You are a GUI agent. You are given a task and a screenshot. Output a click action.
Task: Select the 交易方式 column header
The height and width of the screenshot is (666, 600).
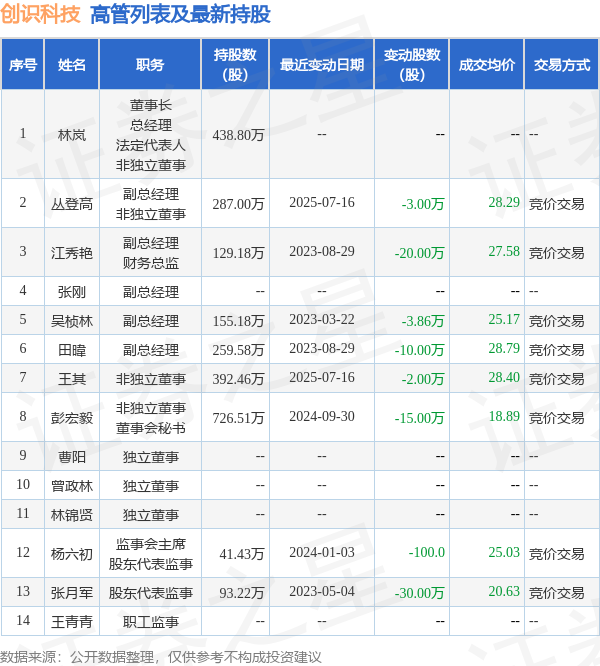point(562,65)
